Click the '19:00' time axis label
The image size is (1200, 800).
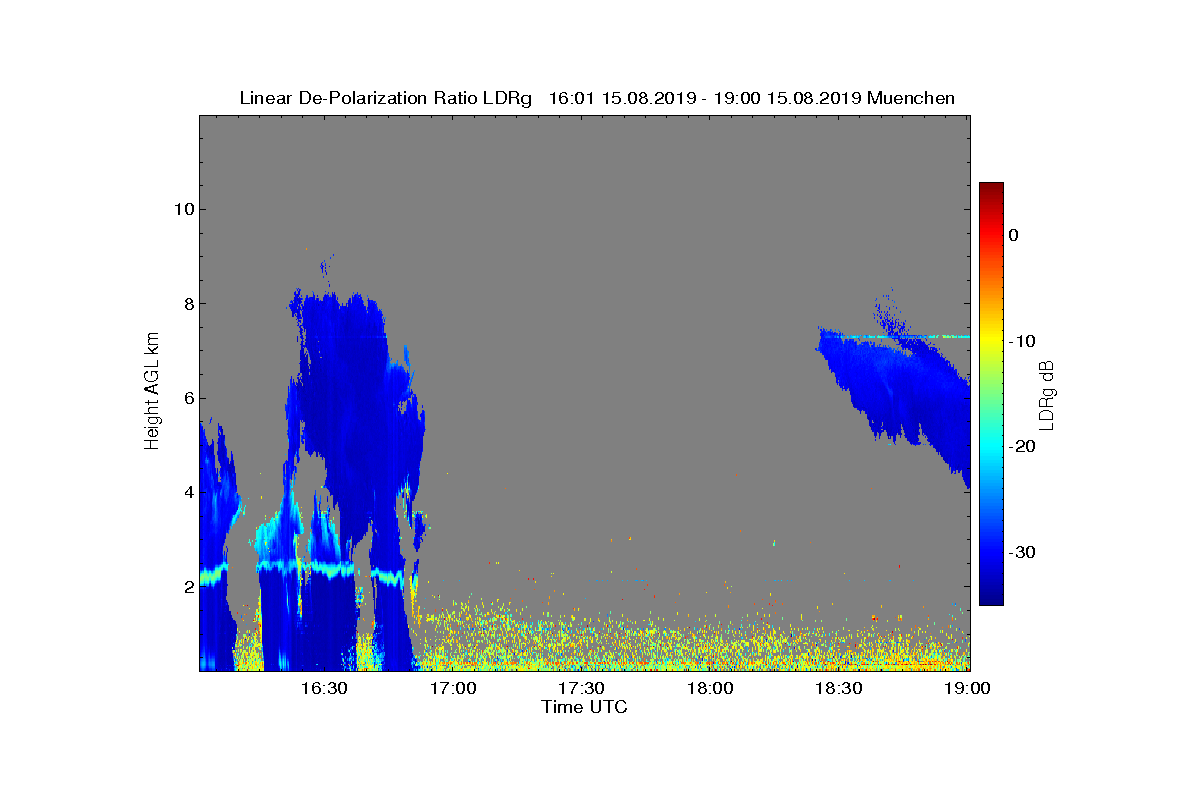click(x=967, y=688)
